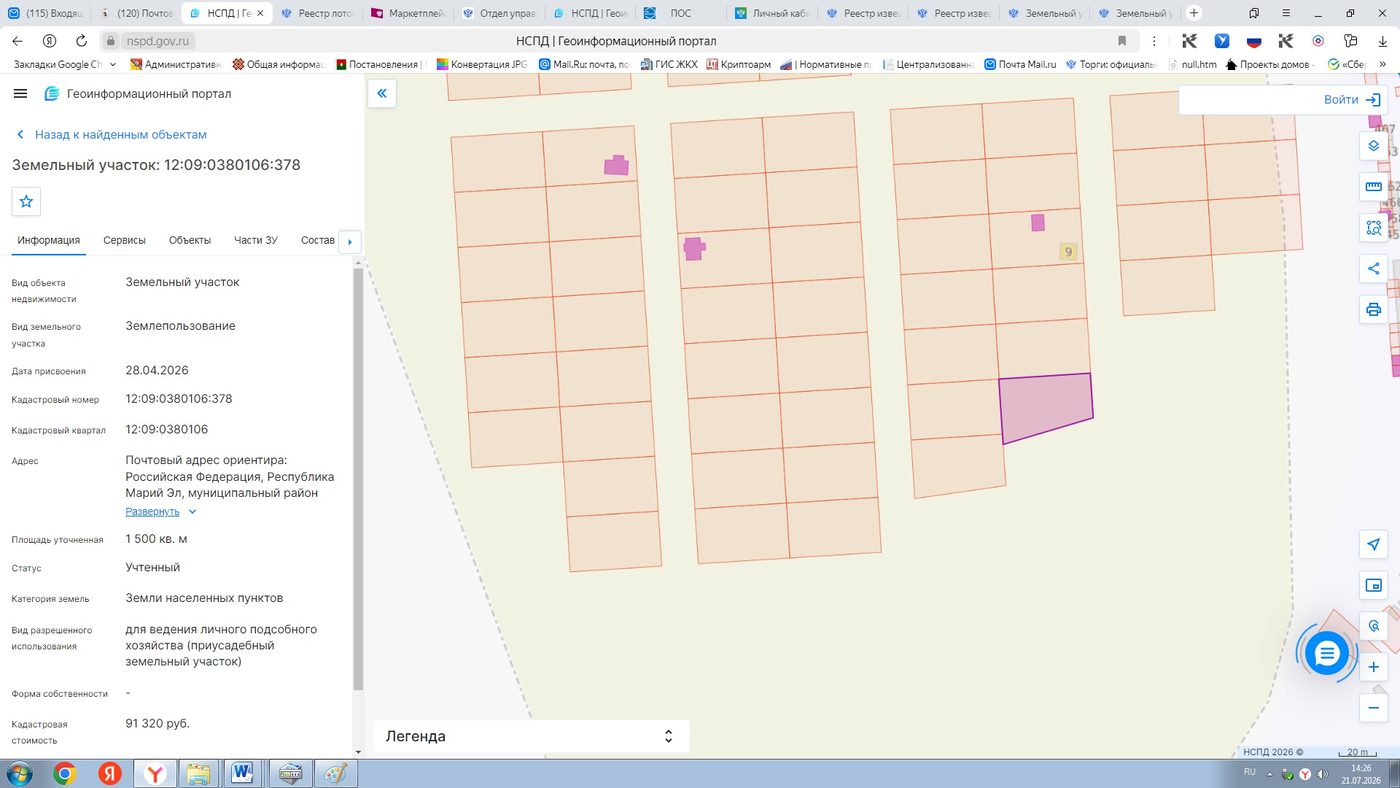This screenshot has height=788, width=1400.
Task: Select the highlighted purple land plot on map
Action: click(x=1045, y=406)
